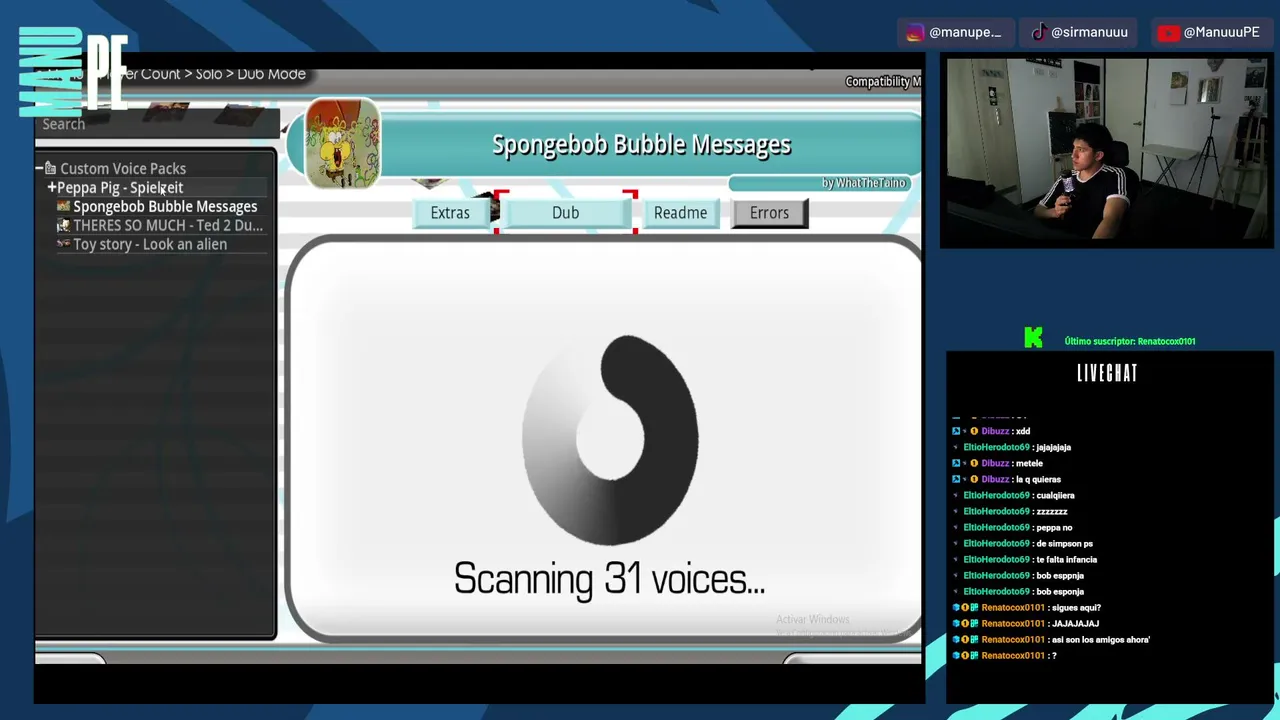Click the Scanning 31 voices status text
The image size is (1280, 720).
coord(609,578)
